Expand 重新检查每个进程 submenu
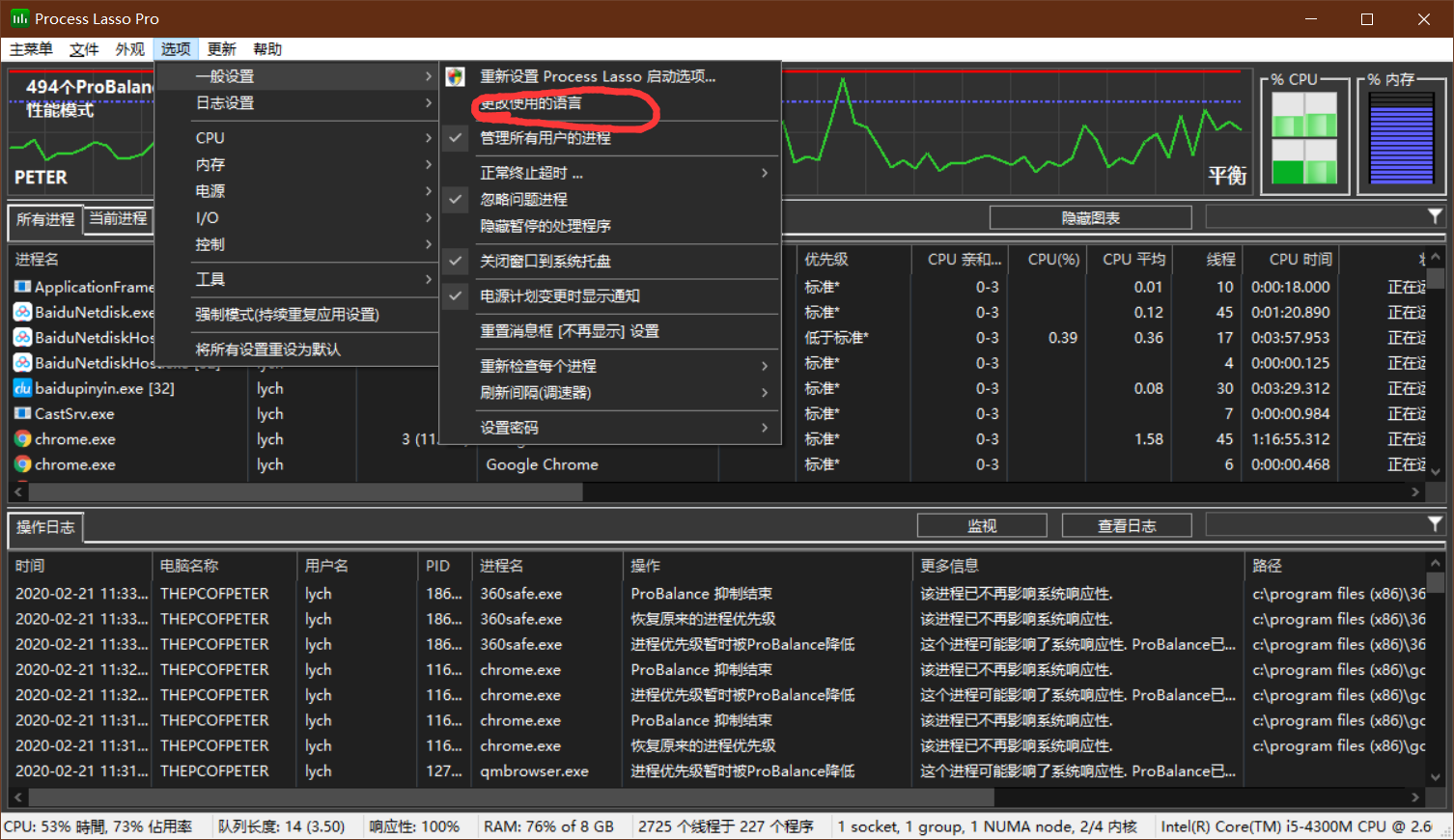Viewport: 1454px width, 840px height. [x=610, y=366]
